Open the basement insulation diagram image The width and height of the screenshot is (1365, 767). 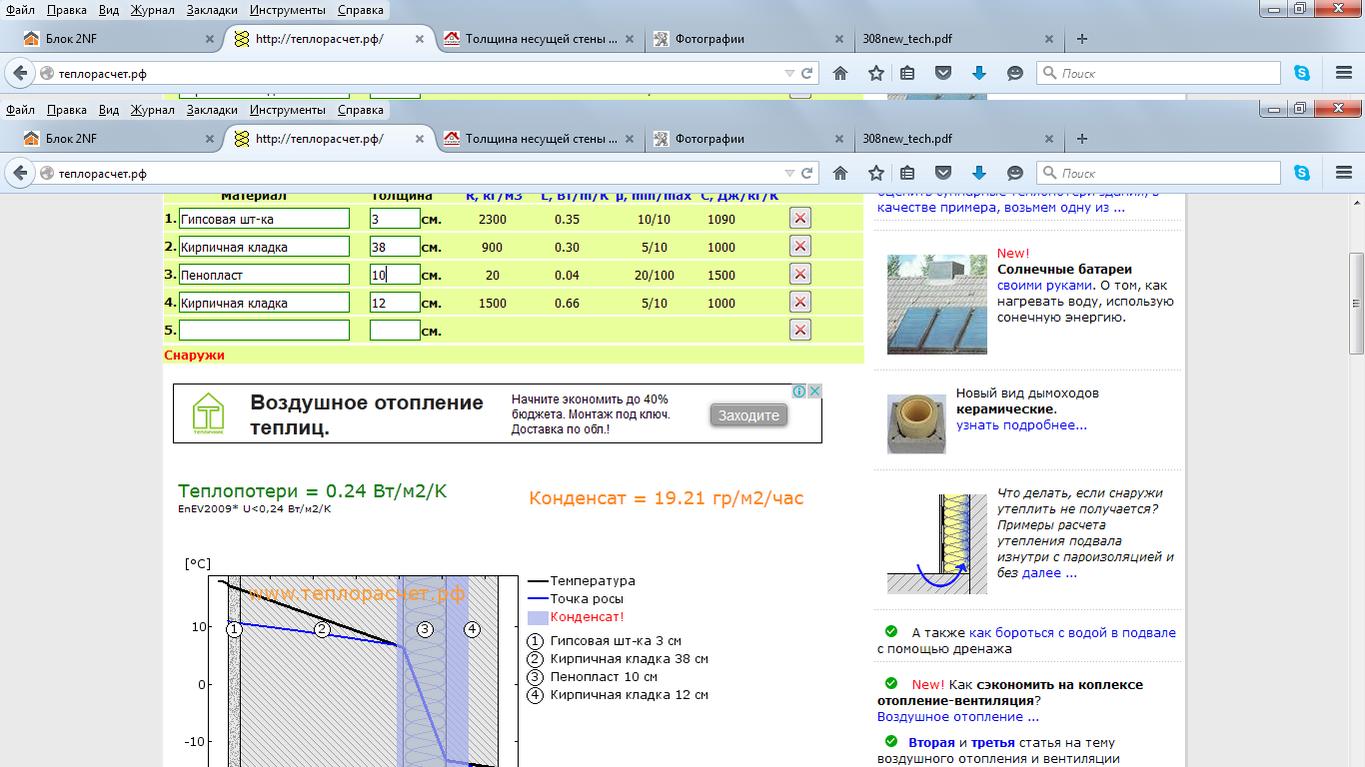click(936, 543)
